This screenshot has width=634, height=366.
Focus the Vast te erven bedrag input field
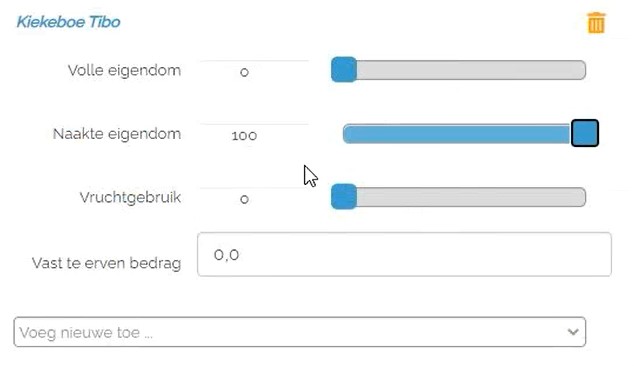coord(404,254)
